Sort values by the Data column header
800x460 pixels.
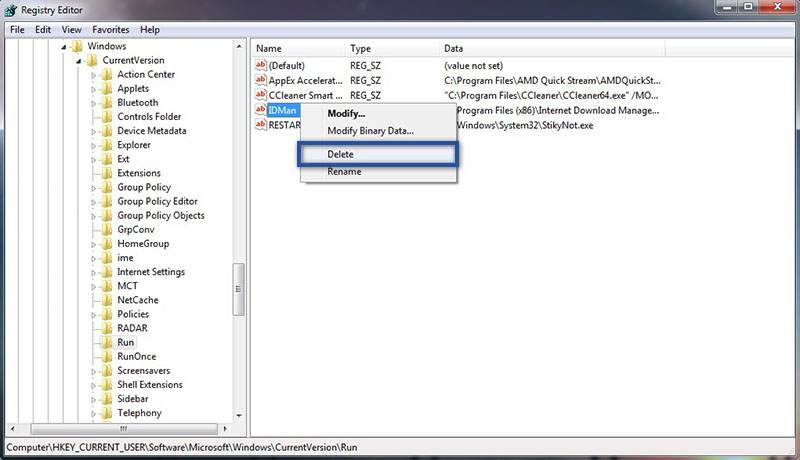click(x=552, y=48)
